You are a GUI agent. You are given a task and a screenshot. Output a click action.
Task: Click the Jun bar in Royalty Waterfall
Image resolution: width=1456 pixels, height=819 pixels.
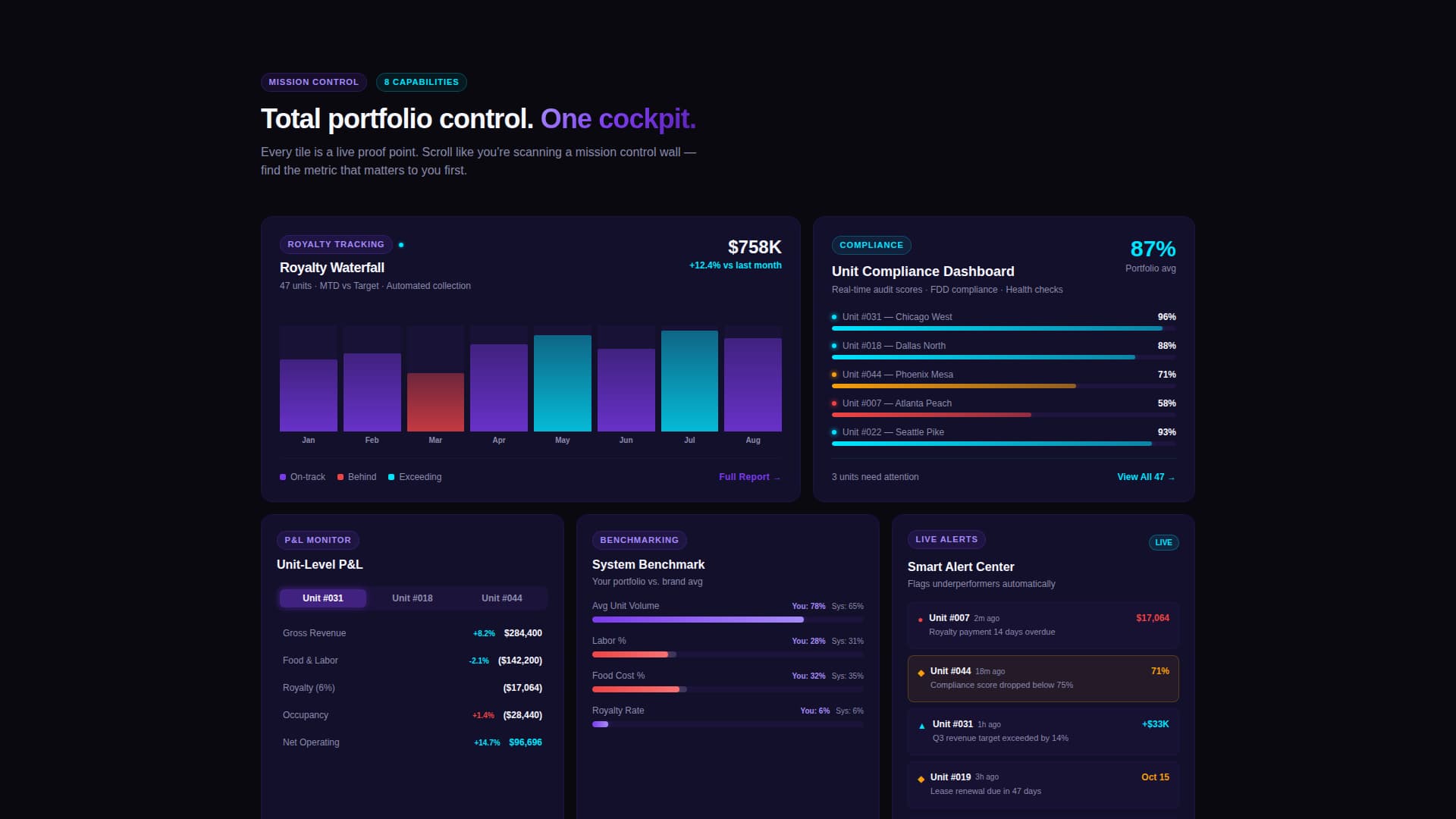point(626,390)
